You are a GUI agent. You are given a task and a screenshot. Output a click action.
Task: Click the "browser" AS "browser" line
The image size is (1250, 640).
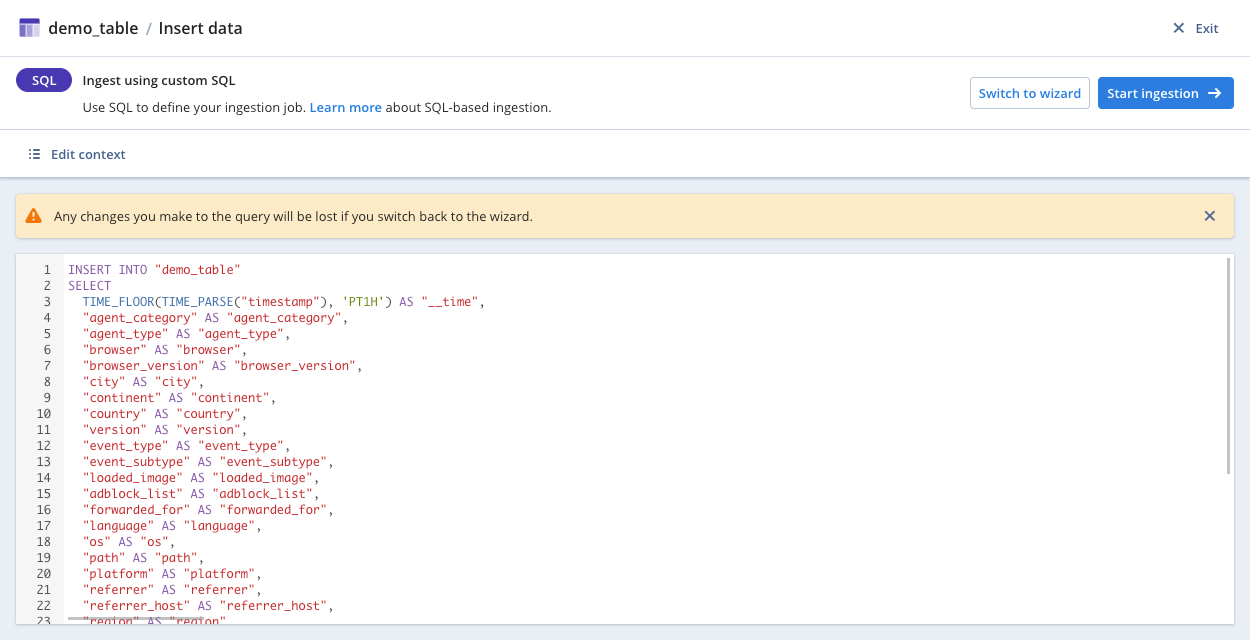[x=164, y=350]
